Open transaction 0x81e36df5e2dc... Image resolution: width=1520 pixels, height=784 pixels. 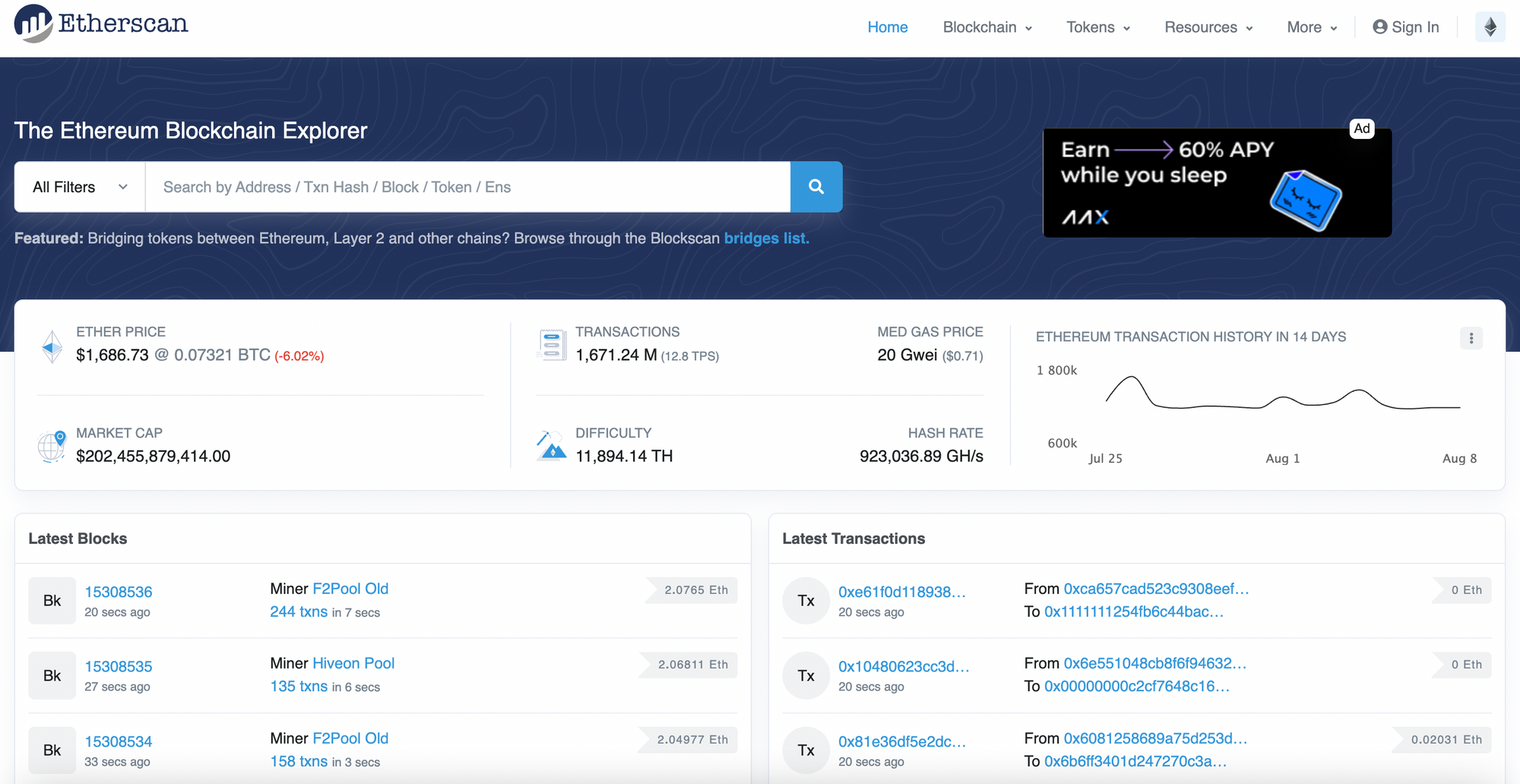tap(902, 741)
